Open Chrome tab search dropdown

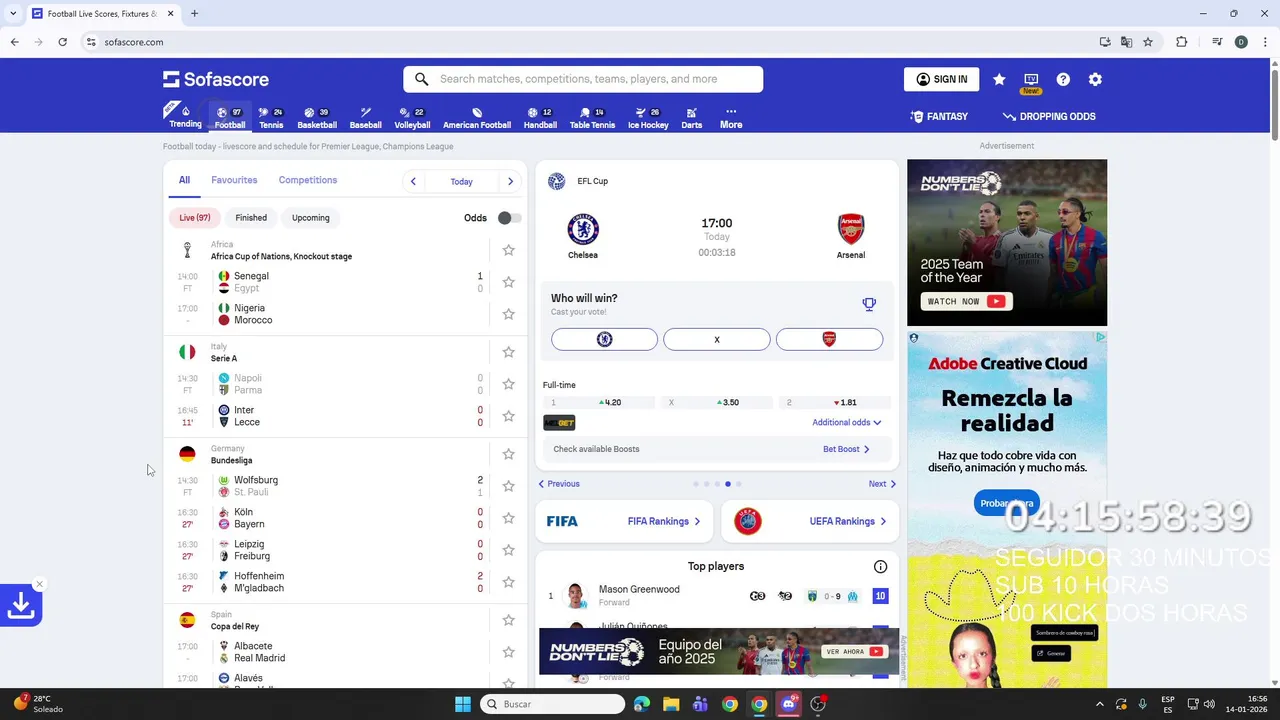pos(12,14)
